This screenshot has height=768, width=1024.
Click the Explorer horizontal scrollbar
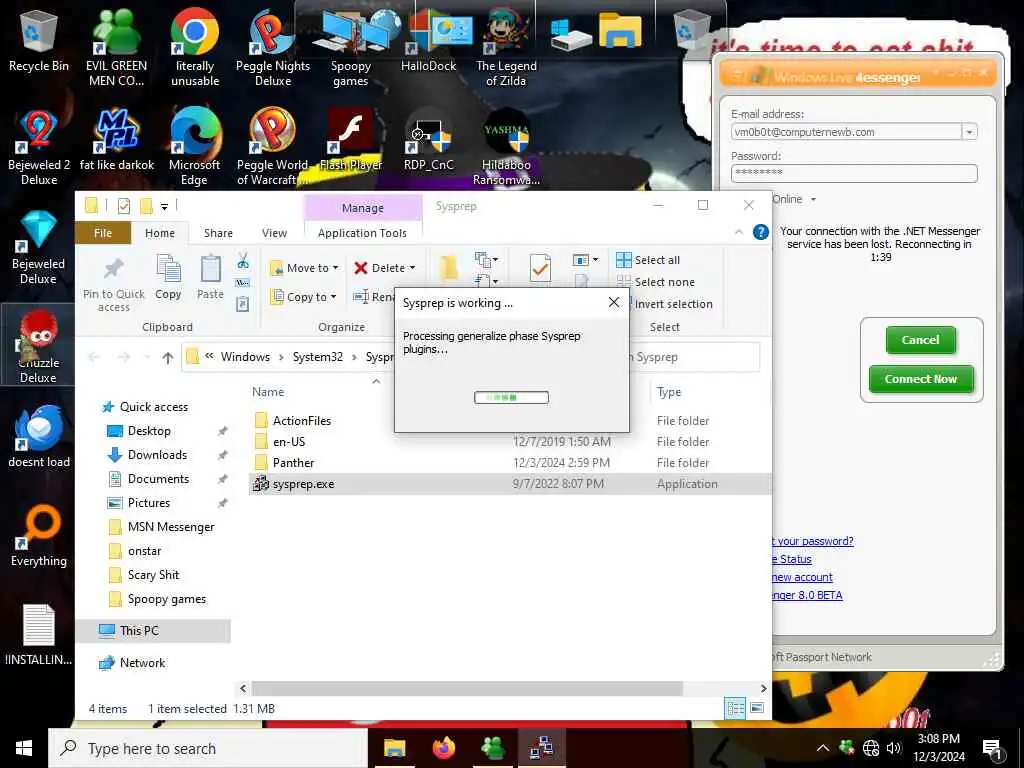point(467,688)
